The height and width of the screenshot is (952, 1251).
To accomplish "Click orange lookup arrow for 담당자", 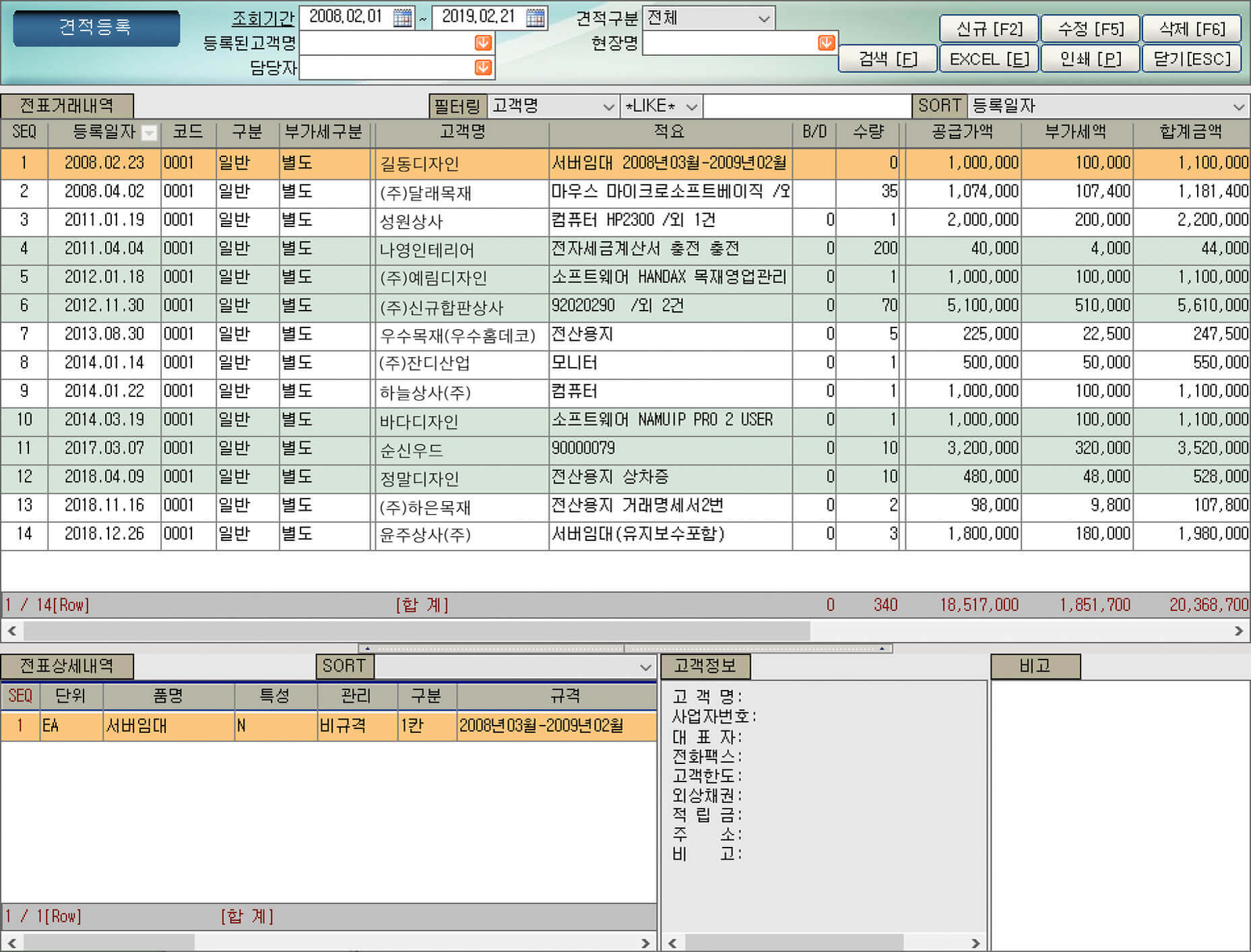I will (x=483, y=67).
